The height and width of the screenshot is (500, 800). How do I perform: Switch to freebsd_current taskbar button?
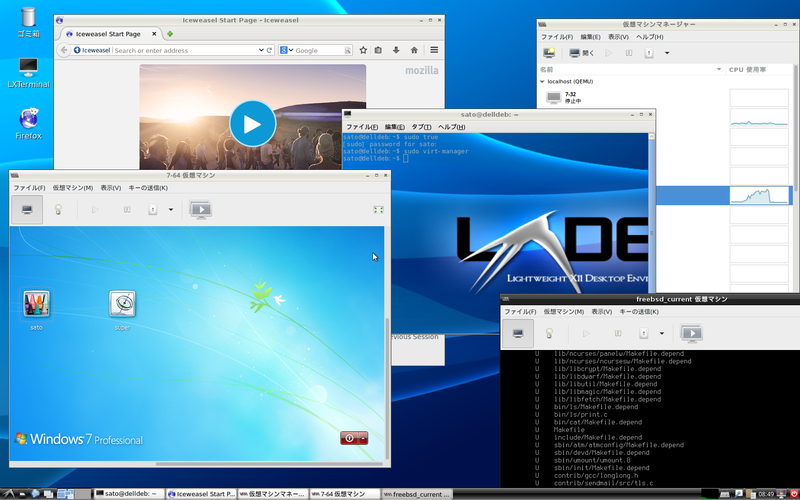pos(417,494)
